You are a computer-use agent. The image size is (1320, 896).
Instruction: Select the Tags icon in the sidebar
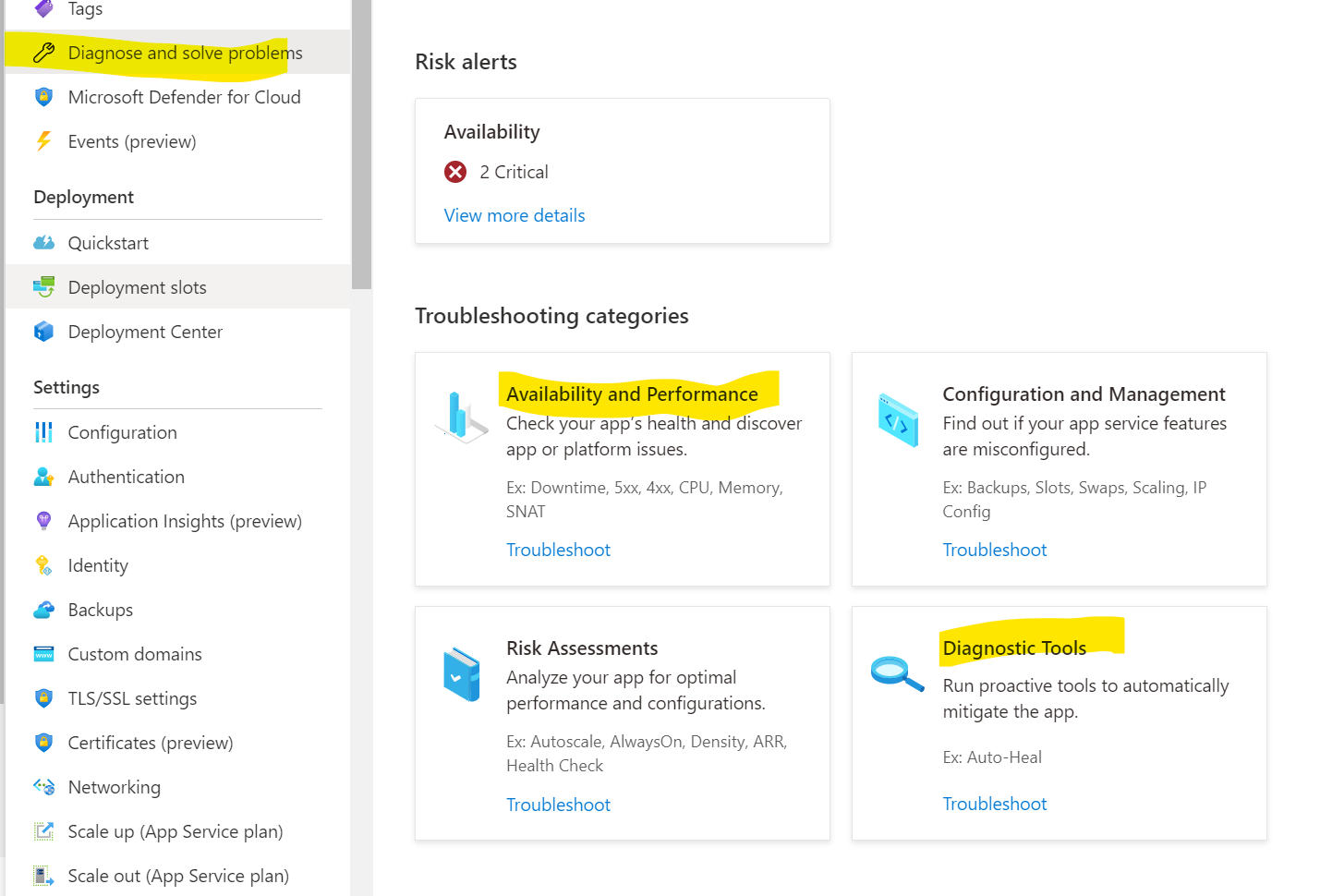click(x=43, y=9)
